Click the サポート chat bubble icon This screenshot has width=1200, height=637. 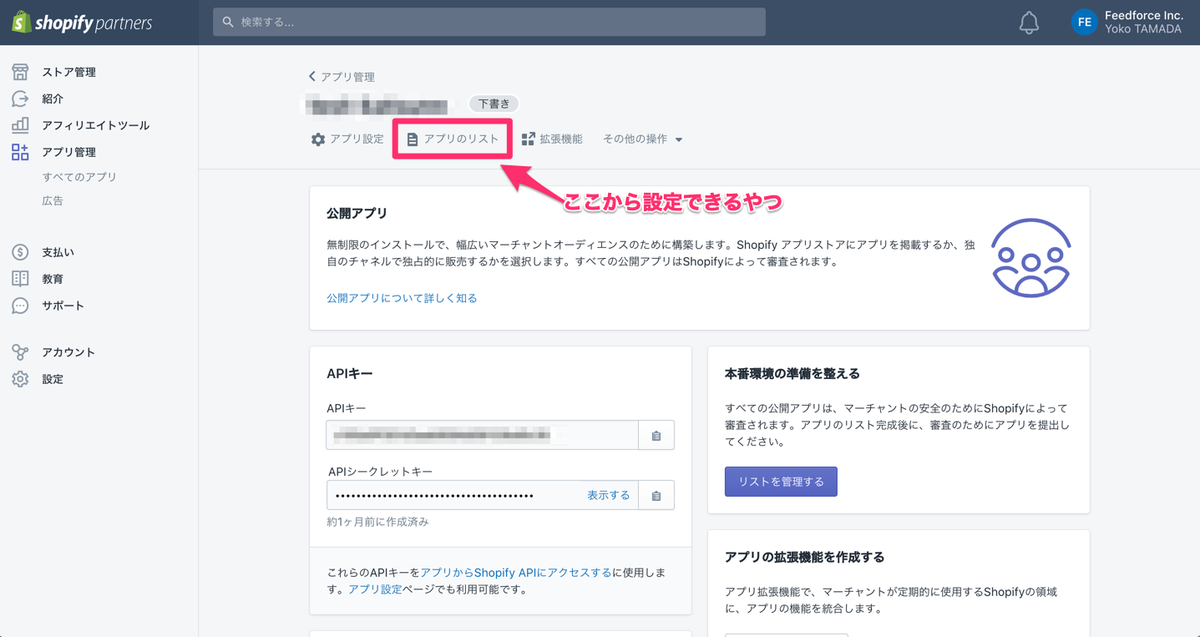(x=20, y=305)
